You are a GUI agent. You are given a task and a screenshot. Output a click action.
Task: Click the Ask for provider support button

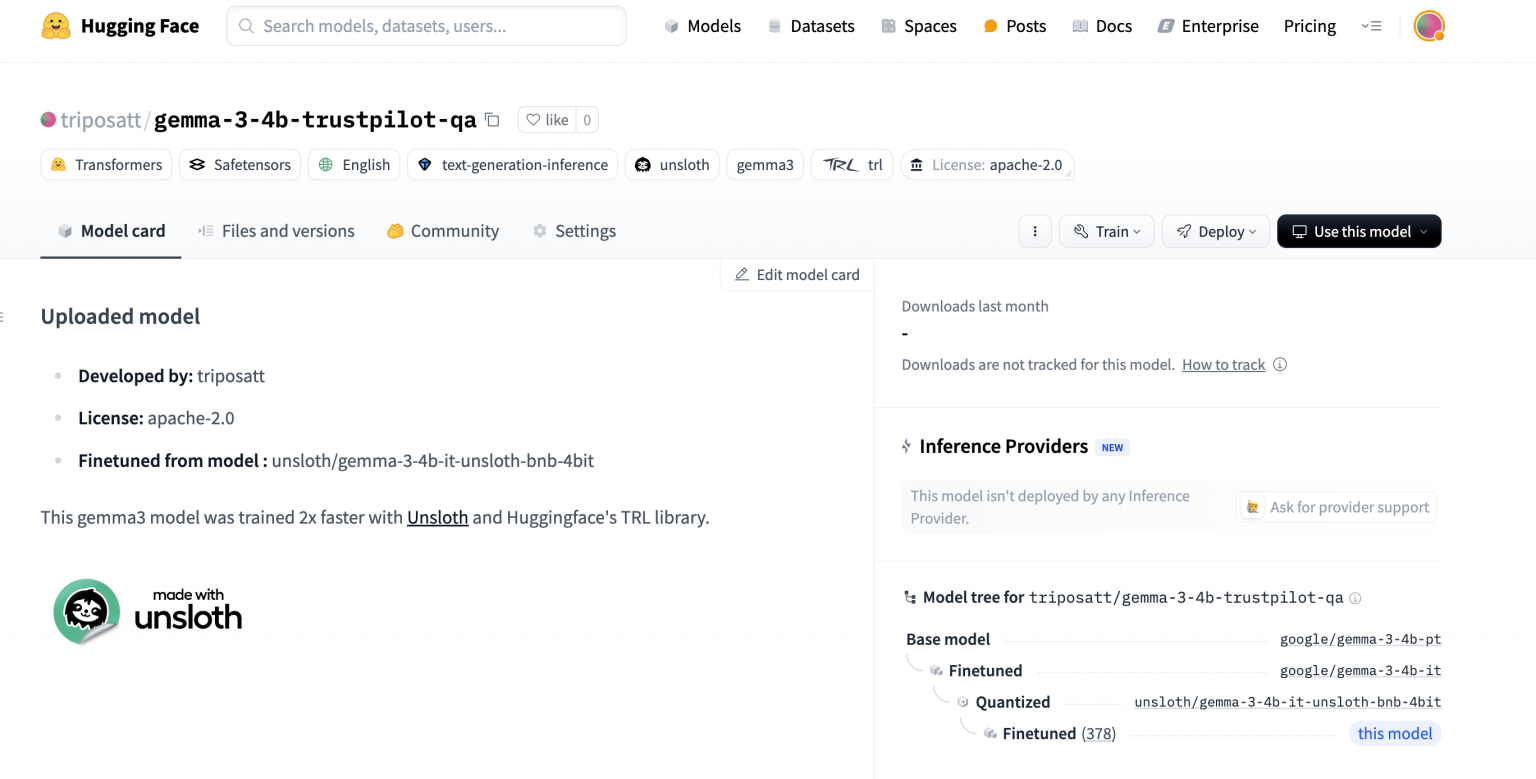[1336, 506]
